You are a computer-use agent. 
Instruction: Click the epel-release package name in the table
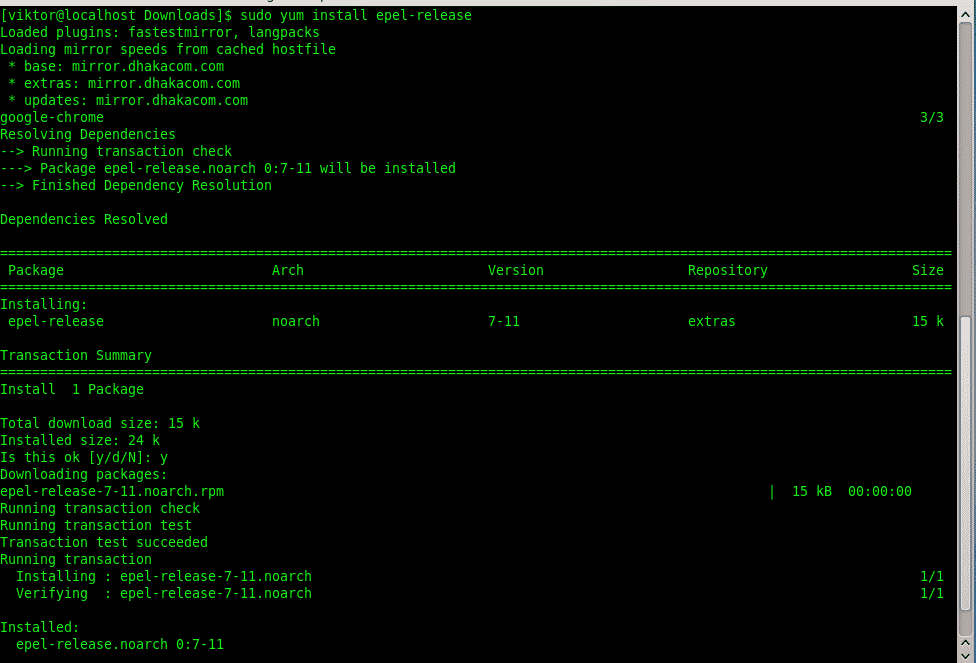click(x=55, y=321)
